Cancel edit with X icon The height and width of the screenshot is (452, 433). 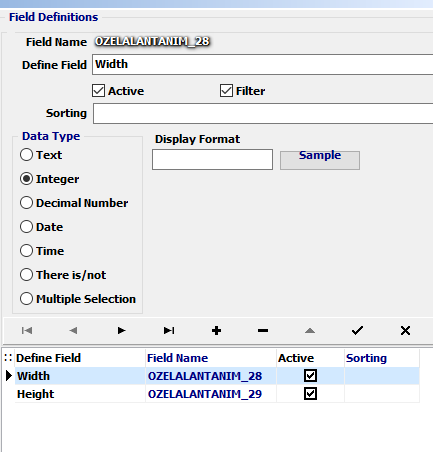[x=405, y=330]
